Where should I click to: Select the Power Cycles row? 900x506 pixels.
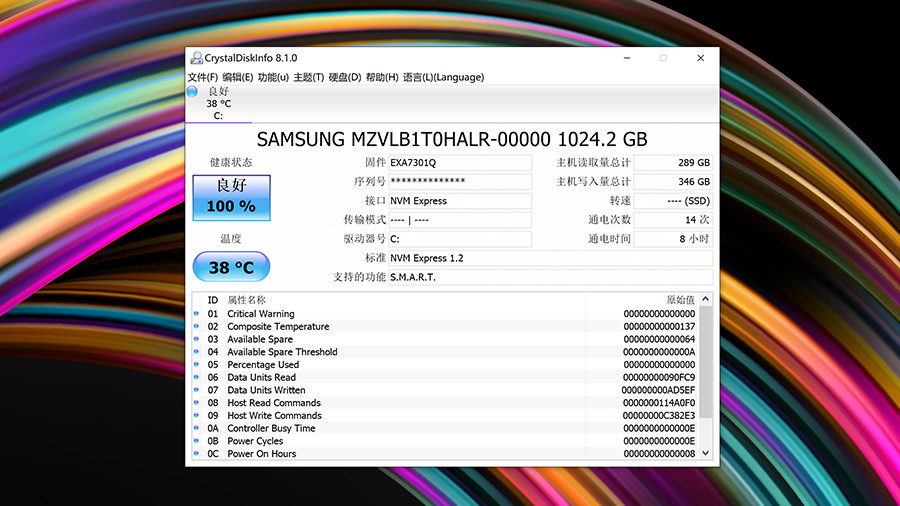click(x=445, y=441)
